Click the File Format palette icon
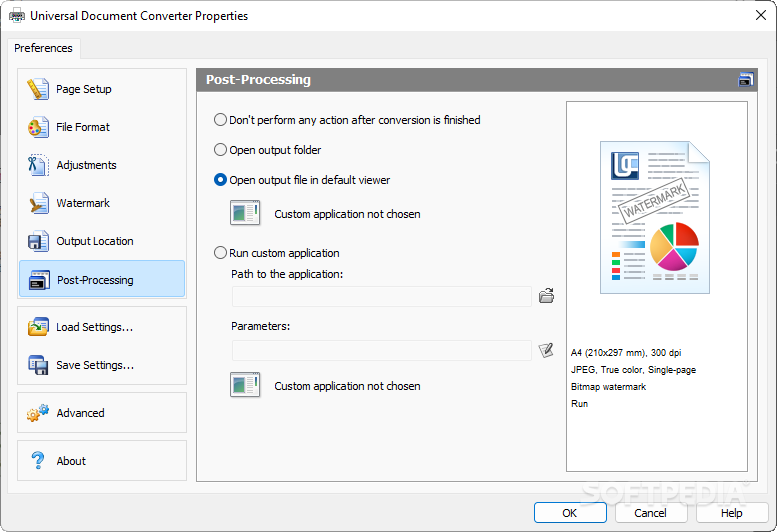This screenshot has width=777, height=532. click(x=38, y=127)
